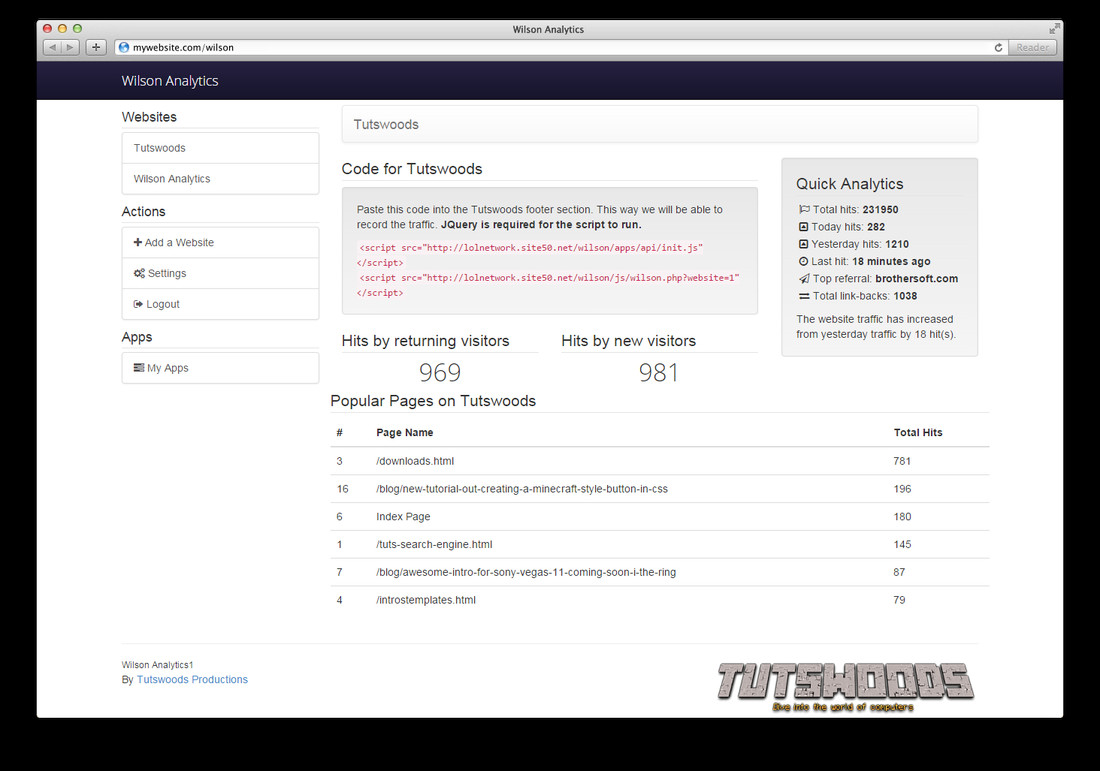Click the plus icon beside Add a Website
The width and height of the screenshot is (1100, 771).
138,242
